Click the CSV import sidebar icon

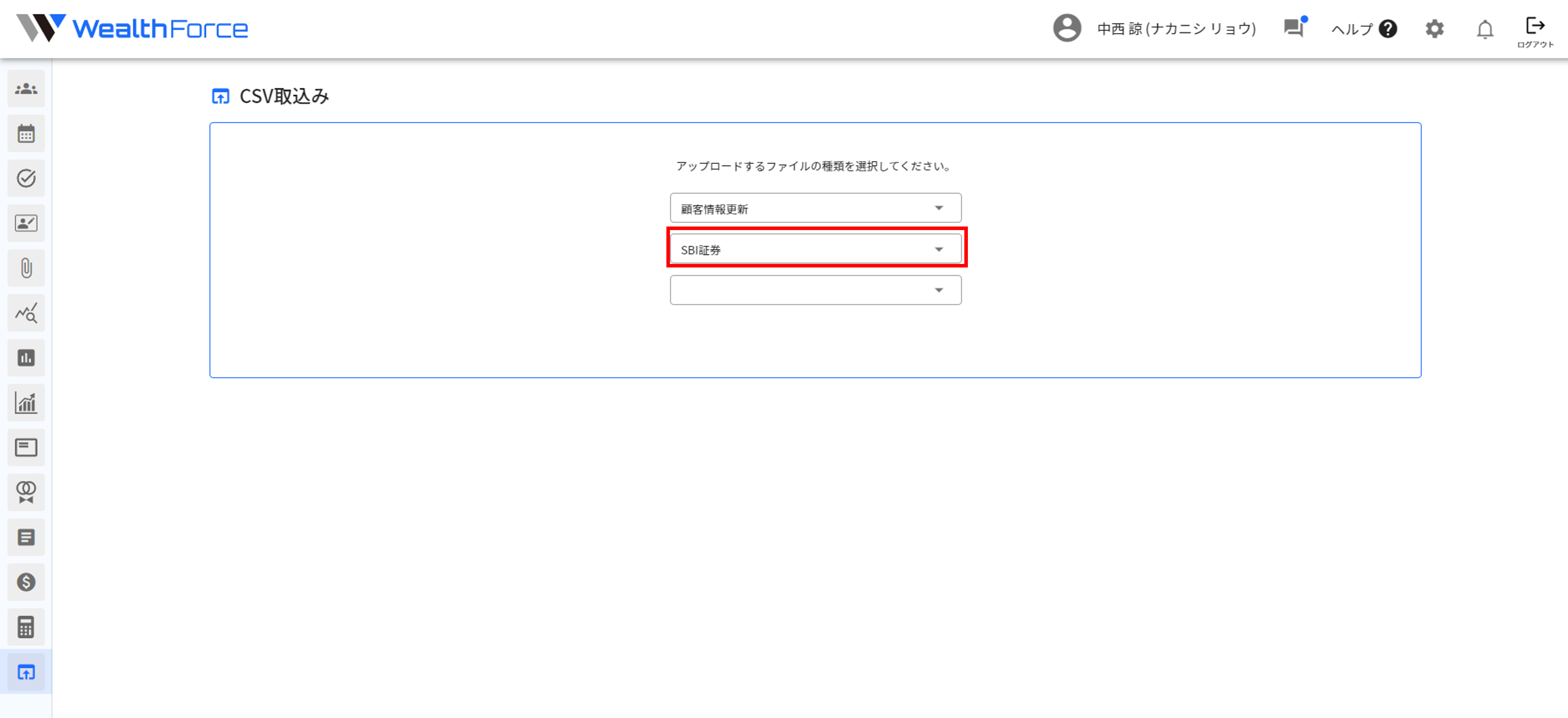coord(26,672)
